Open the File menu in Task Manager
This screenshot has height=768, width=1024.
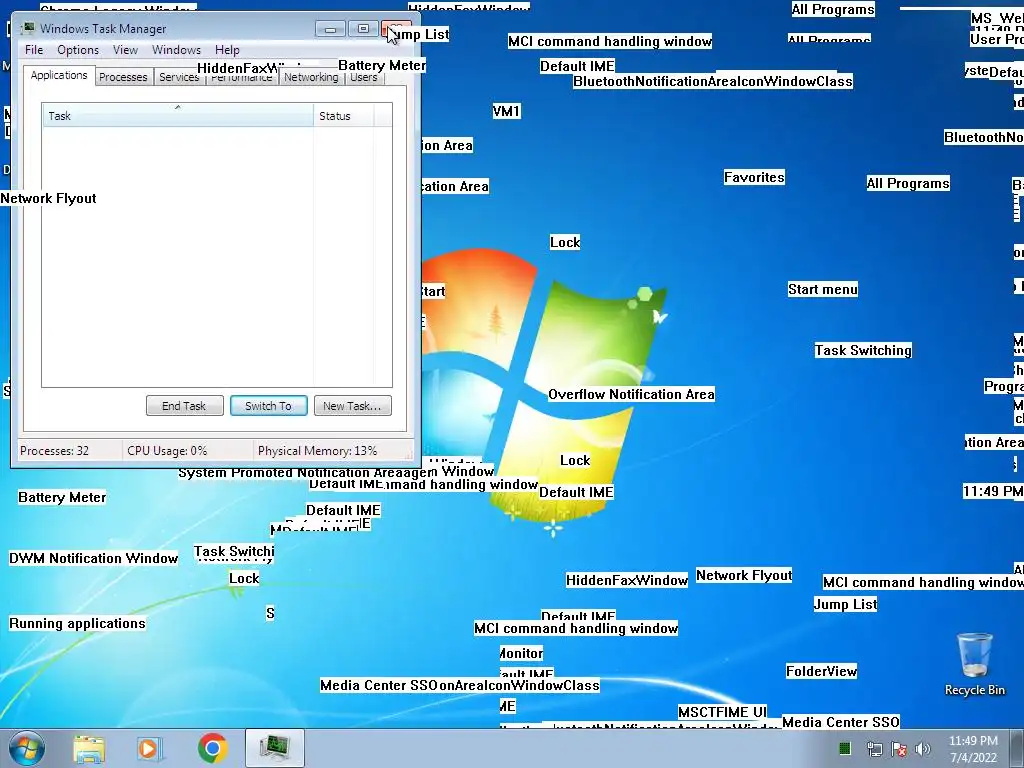34,50
